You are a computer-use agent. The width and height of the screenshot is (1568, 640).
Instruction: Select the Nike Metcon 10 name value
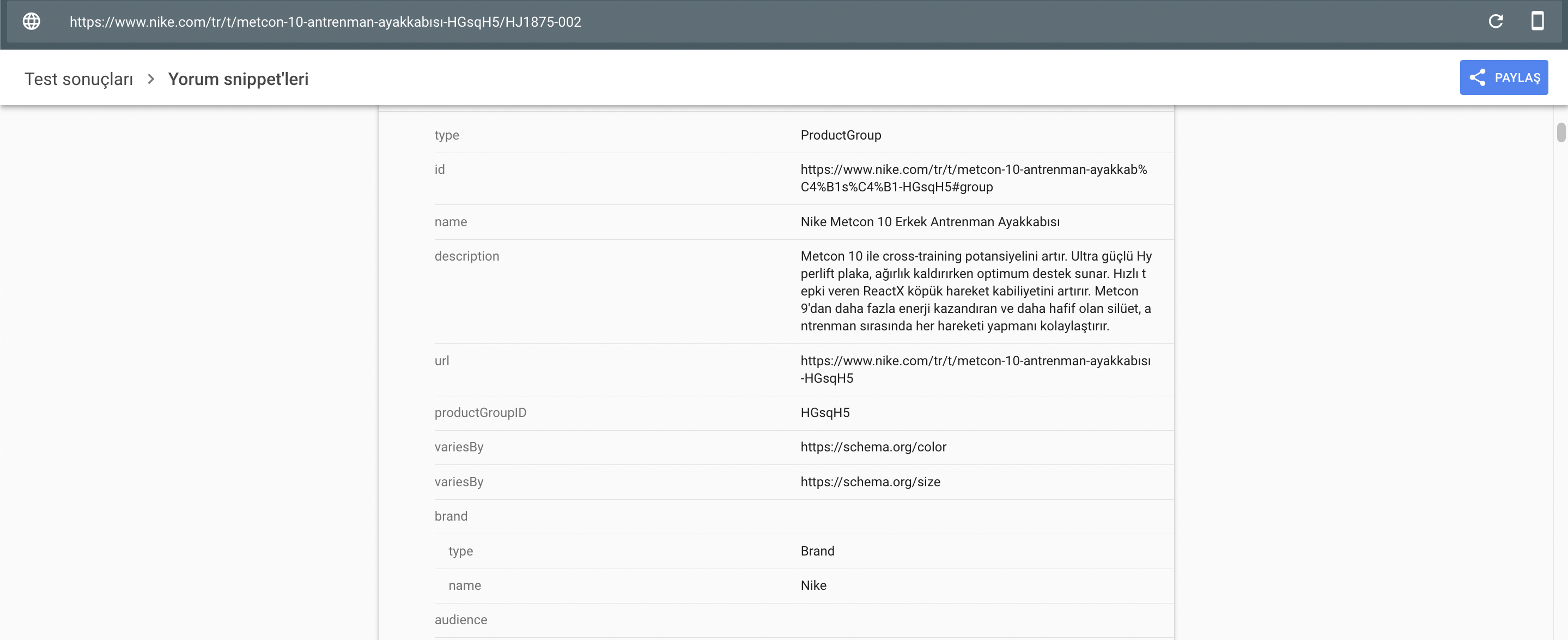tap(929, 222)
